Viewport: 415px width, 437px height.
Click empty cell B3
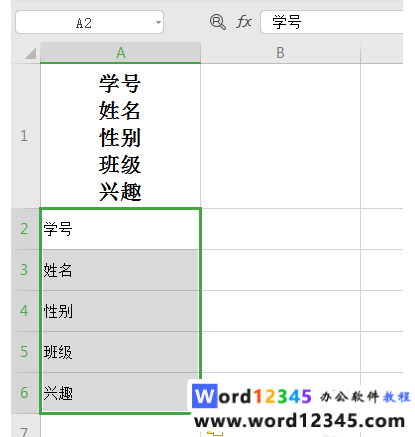(x=280, y=270)
